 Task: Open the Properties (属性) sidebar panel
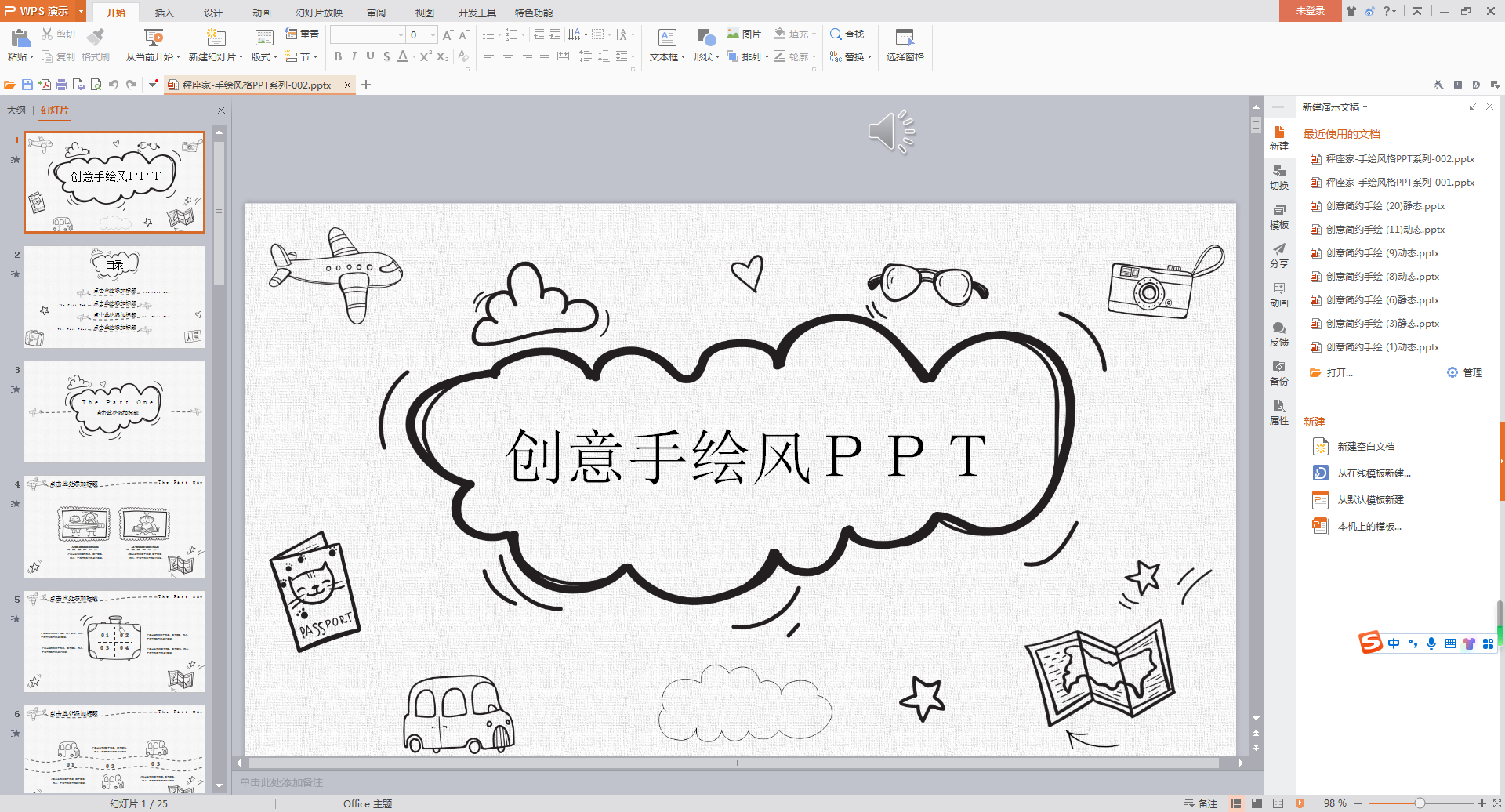(1279, 413)
